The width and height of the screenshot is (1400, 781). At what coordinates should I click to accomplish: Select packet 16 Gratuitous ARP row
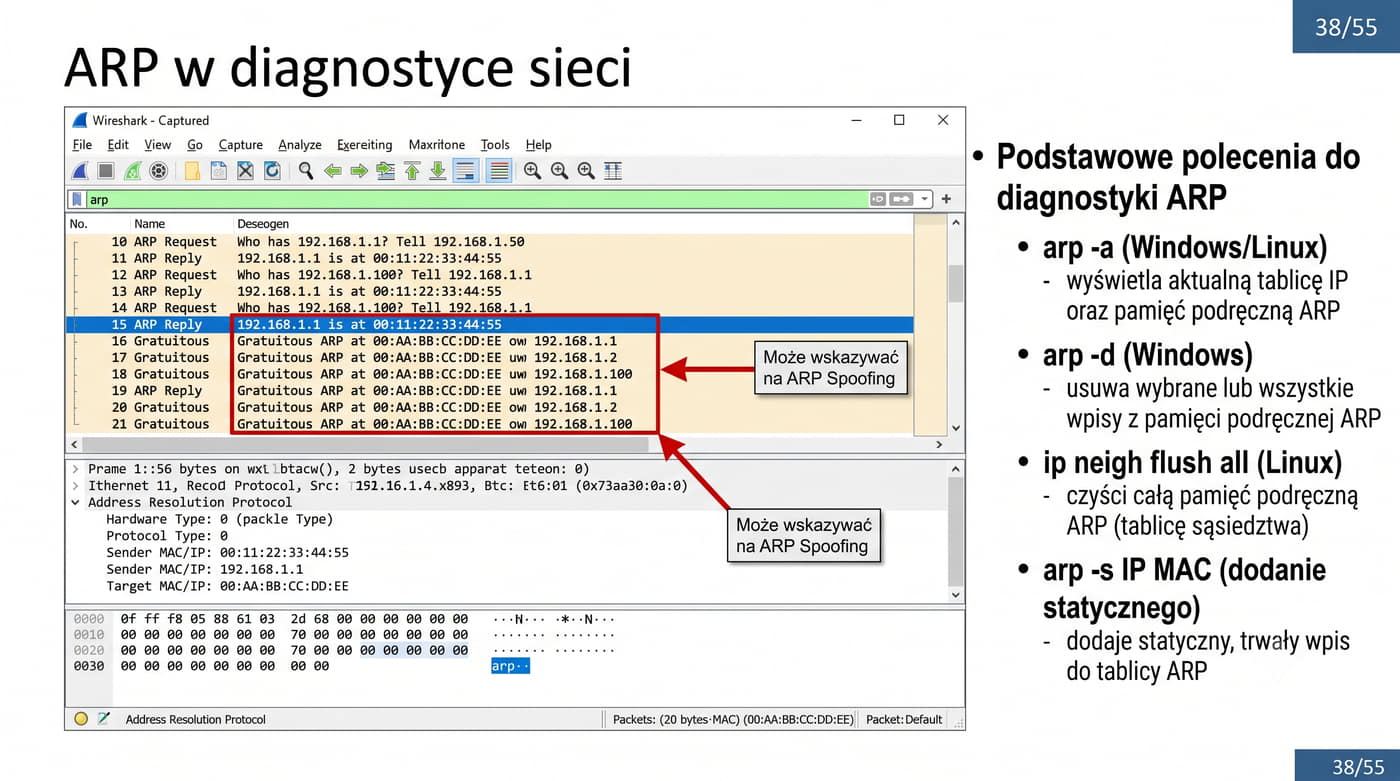tap(490, 341)
